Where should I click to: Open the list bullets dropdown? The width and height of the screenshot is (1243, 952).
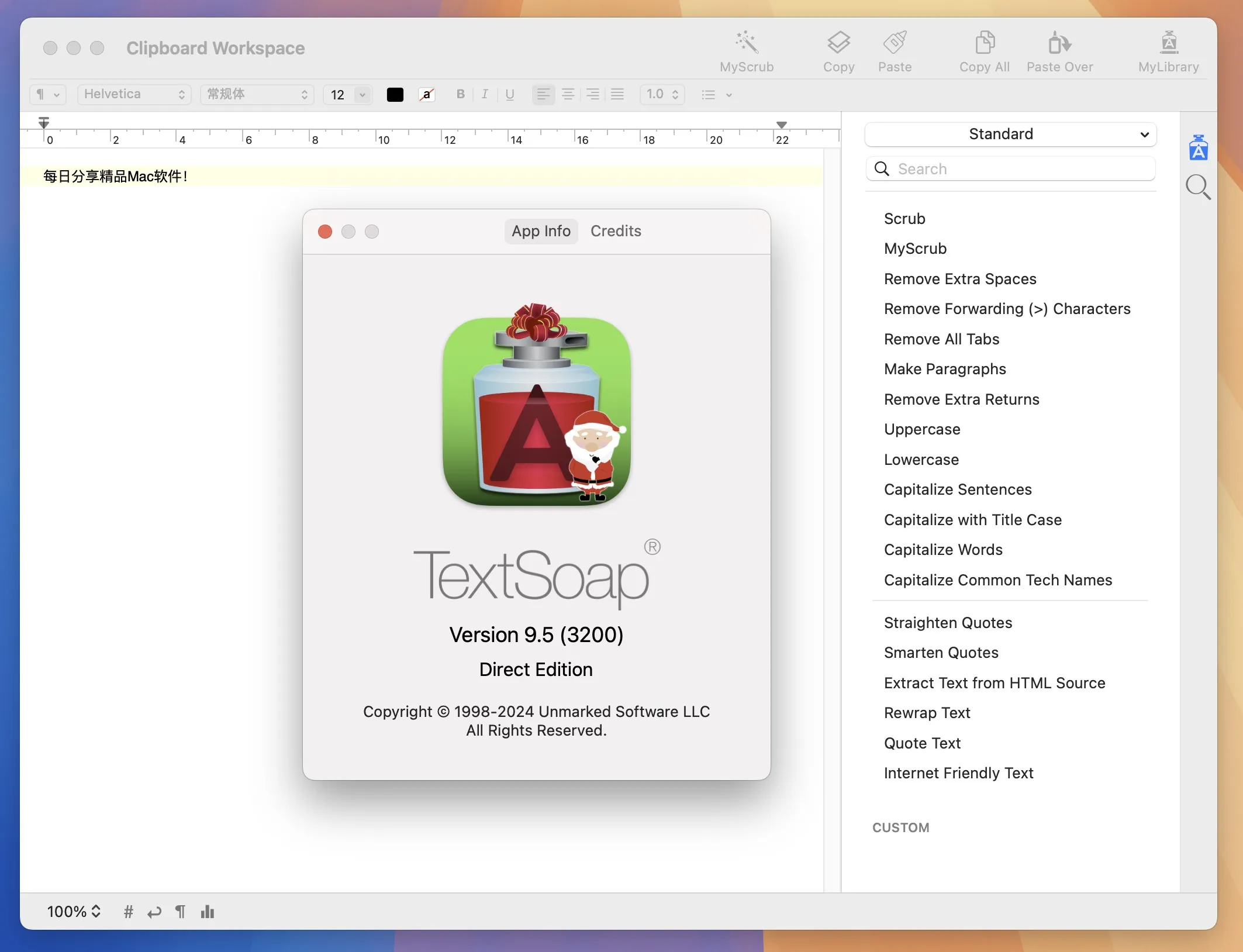coord(717,95)
